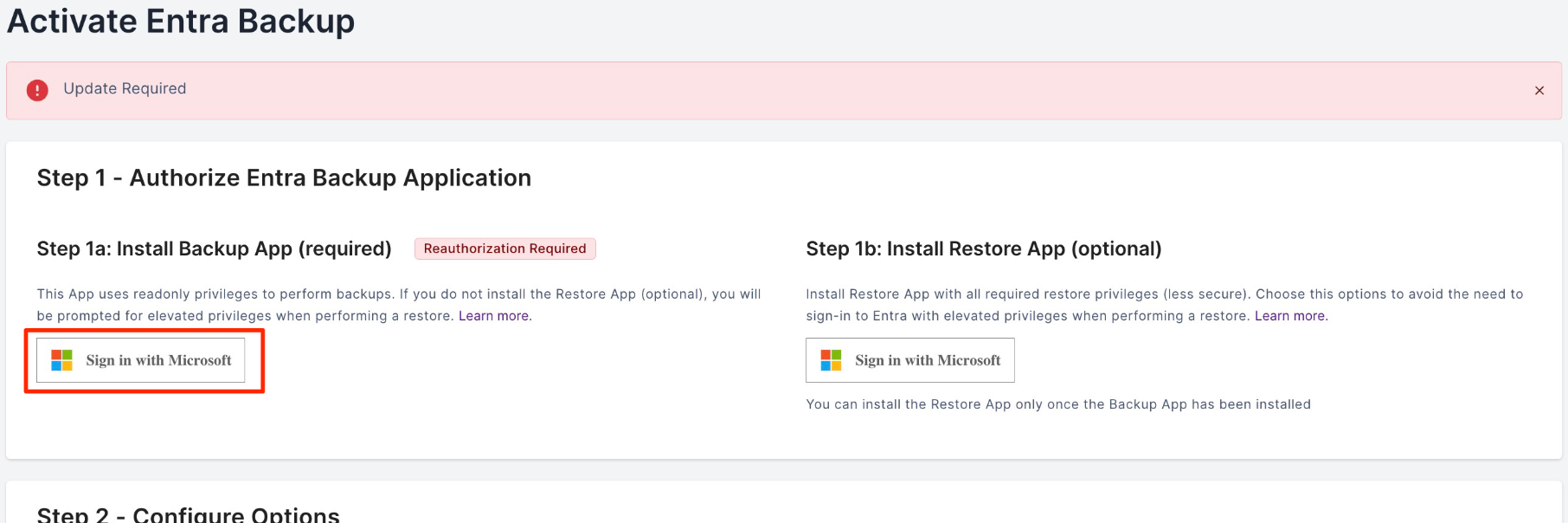
Task: Click Sign in with Microsoft under Step 1b
Action: point(910,360)
